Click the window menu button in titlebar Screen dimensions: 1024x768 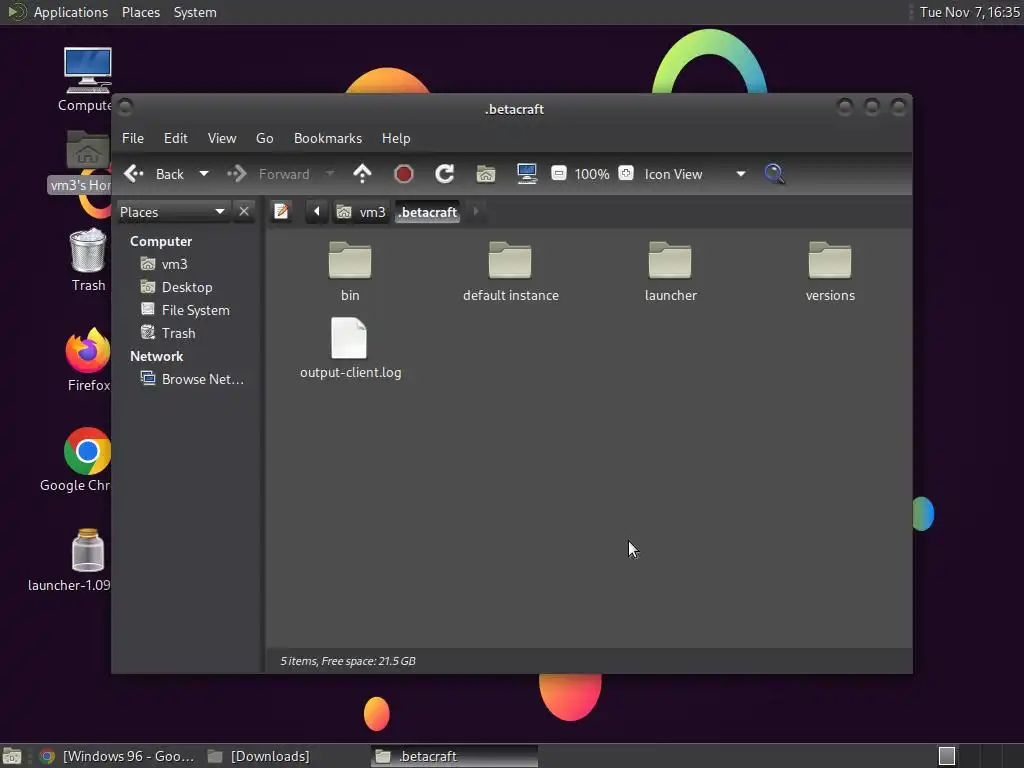click(x=125, y=107)
